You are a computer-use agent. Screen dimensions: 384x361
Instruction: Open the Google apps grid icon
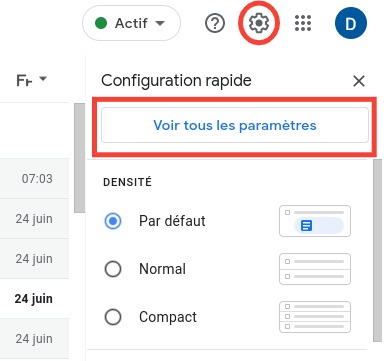pyautogui.click(x=303, y=23)
